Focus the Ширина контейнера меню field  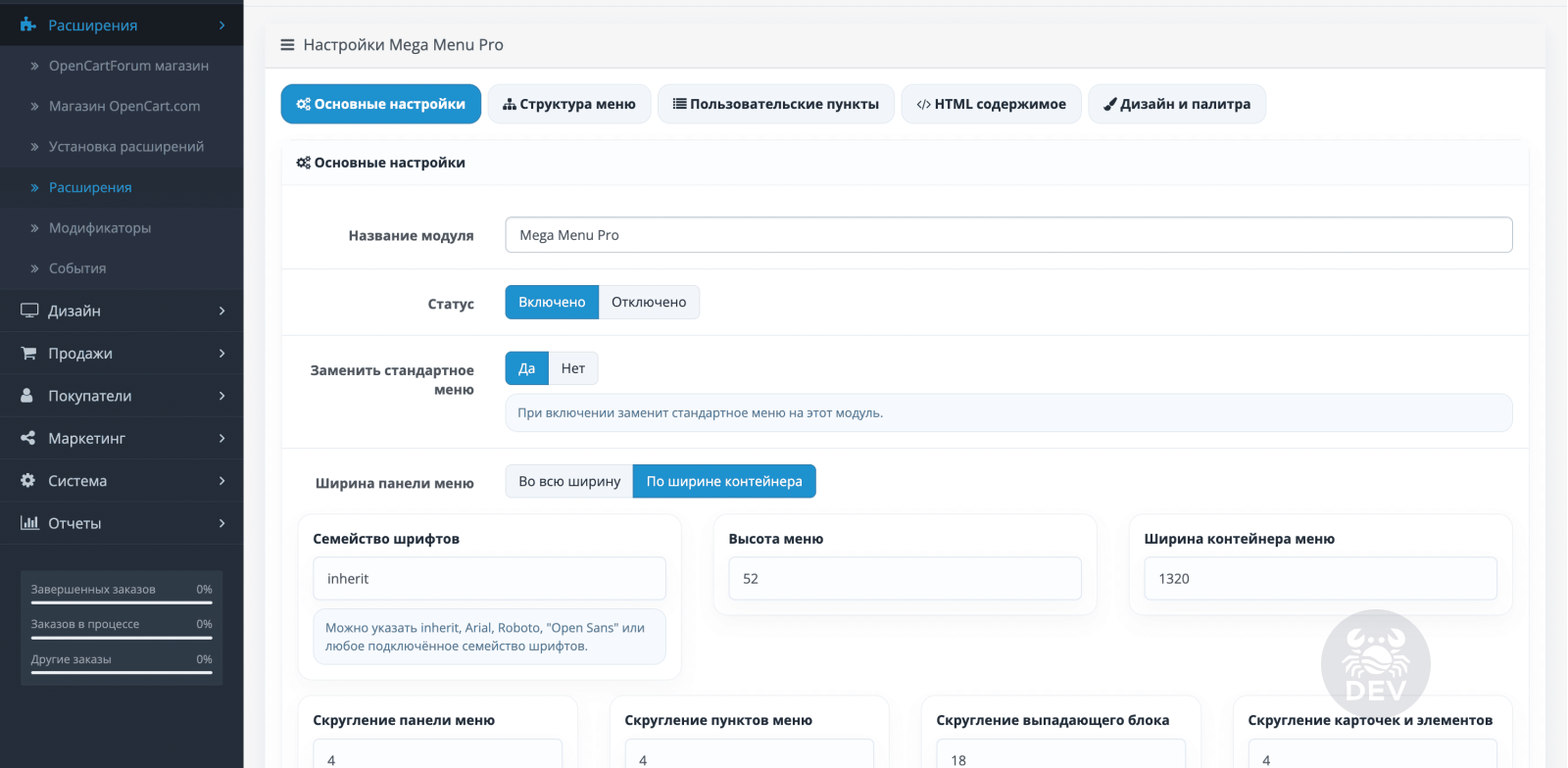pos(1320,579)
